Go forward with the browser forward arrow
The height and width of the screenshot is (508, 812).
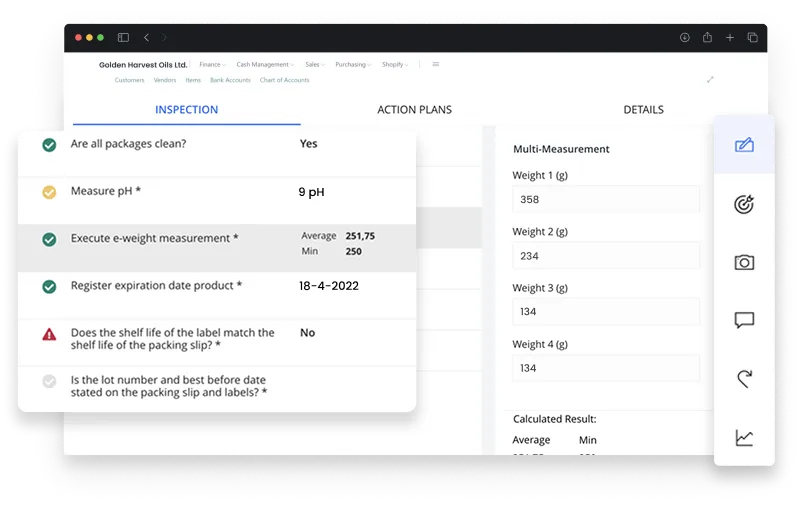(164, 37)
